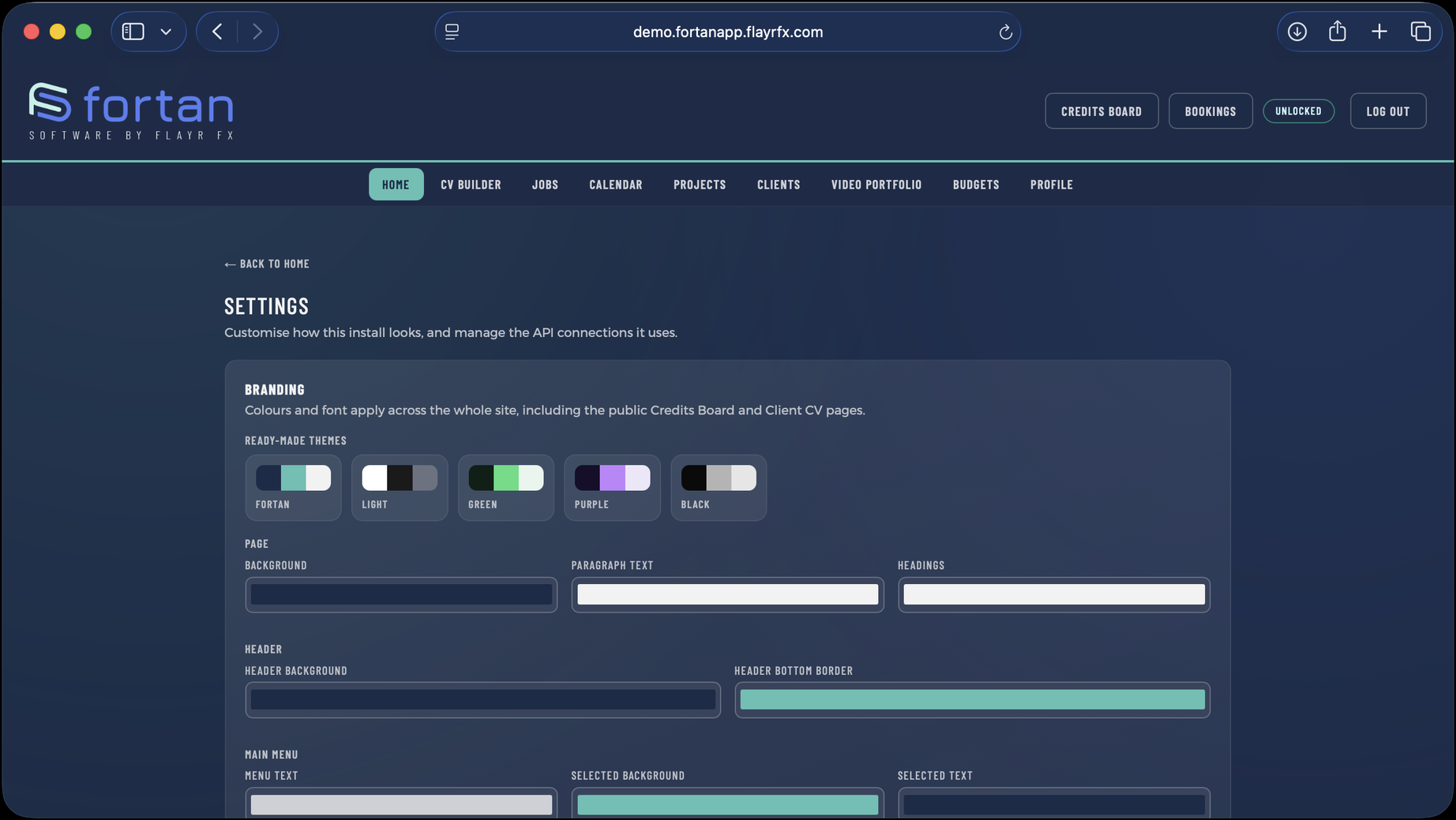Image resolution: width=1456 pixels, height=820 pixels.
Task: Go forward with the forward arrow
Action: click(257, 32)
